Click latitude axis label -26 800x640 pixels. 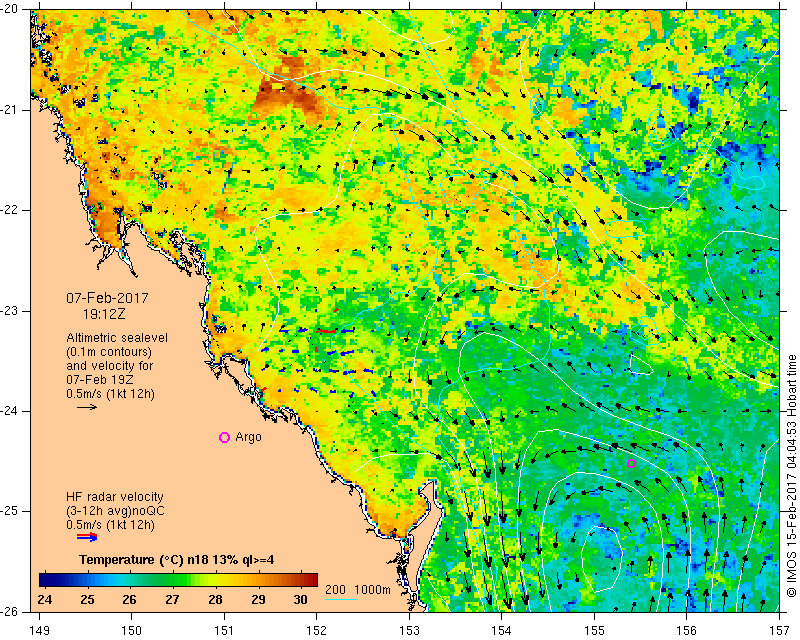pos(10,611)
